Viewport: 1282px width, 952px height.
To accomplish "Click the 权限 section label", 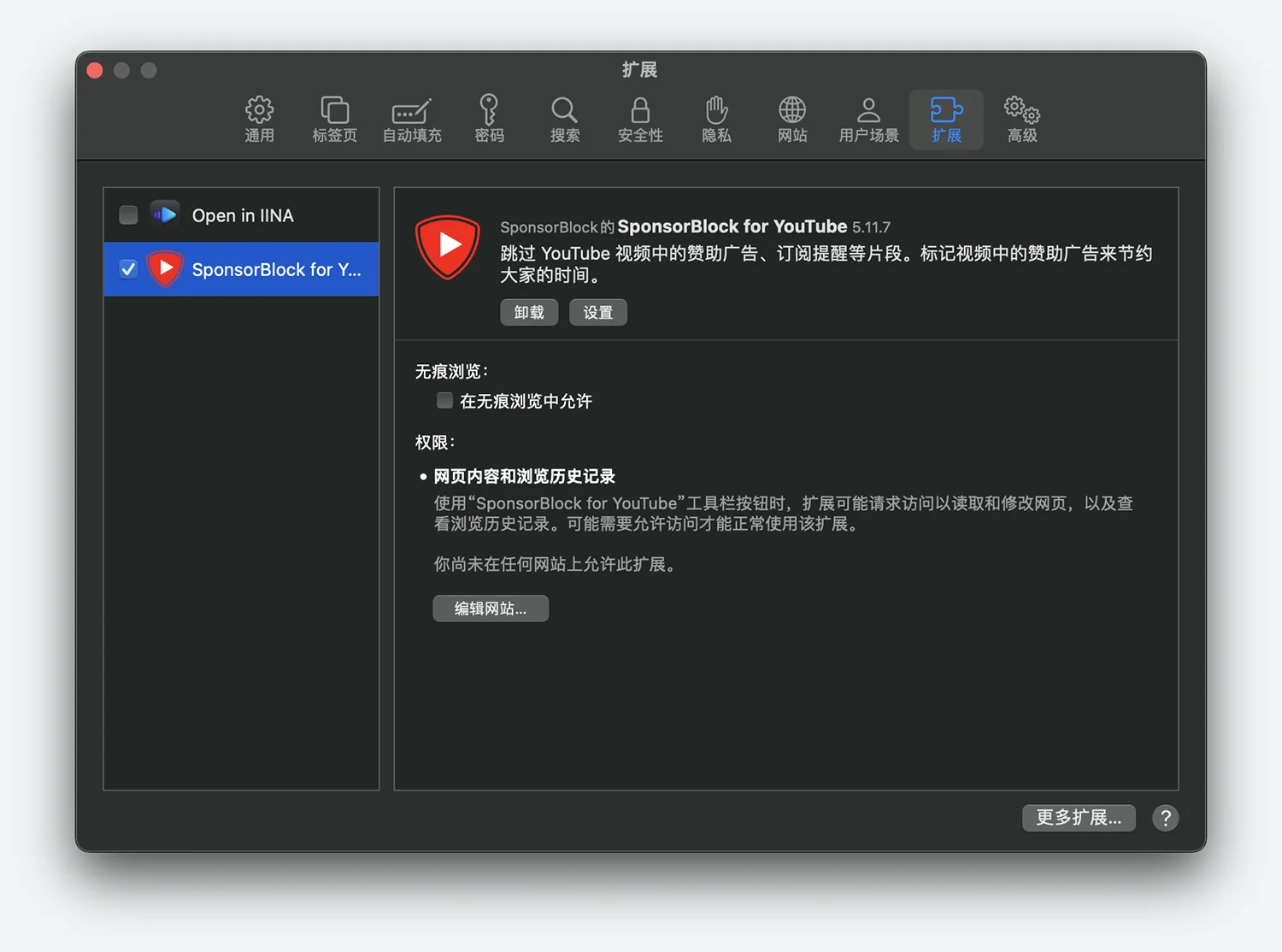I will 434,442.
